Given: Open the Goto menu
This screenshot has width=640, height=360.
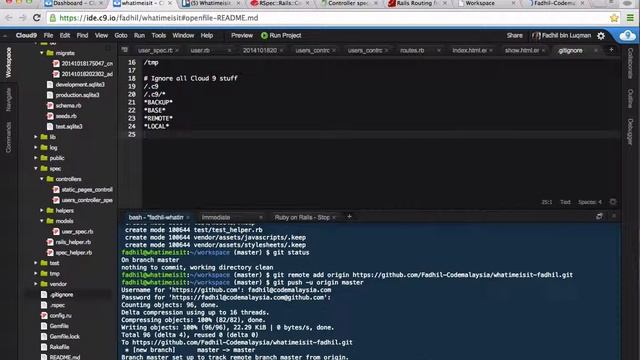Looking at the screenshot, I should pyautogui.click(x=121, y=36).
